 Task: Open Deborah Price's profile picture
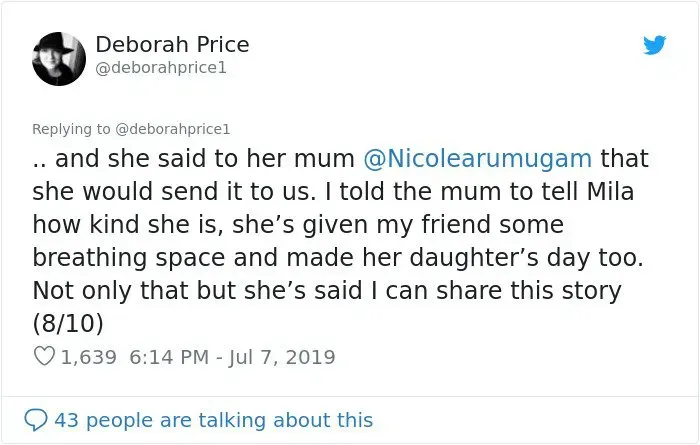(x=58, y=58)
